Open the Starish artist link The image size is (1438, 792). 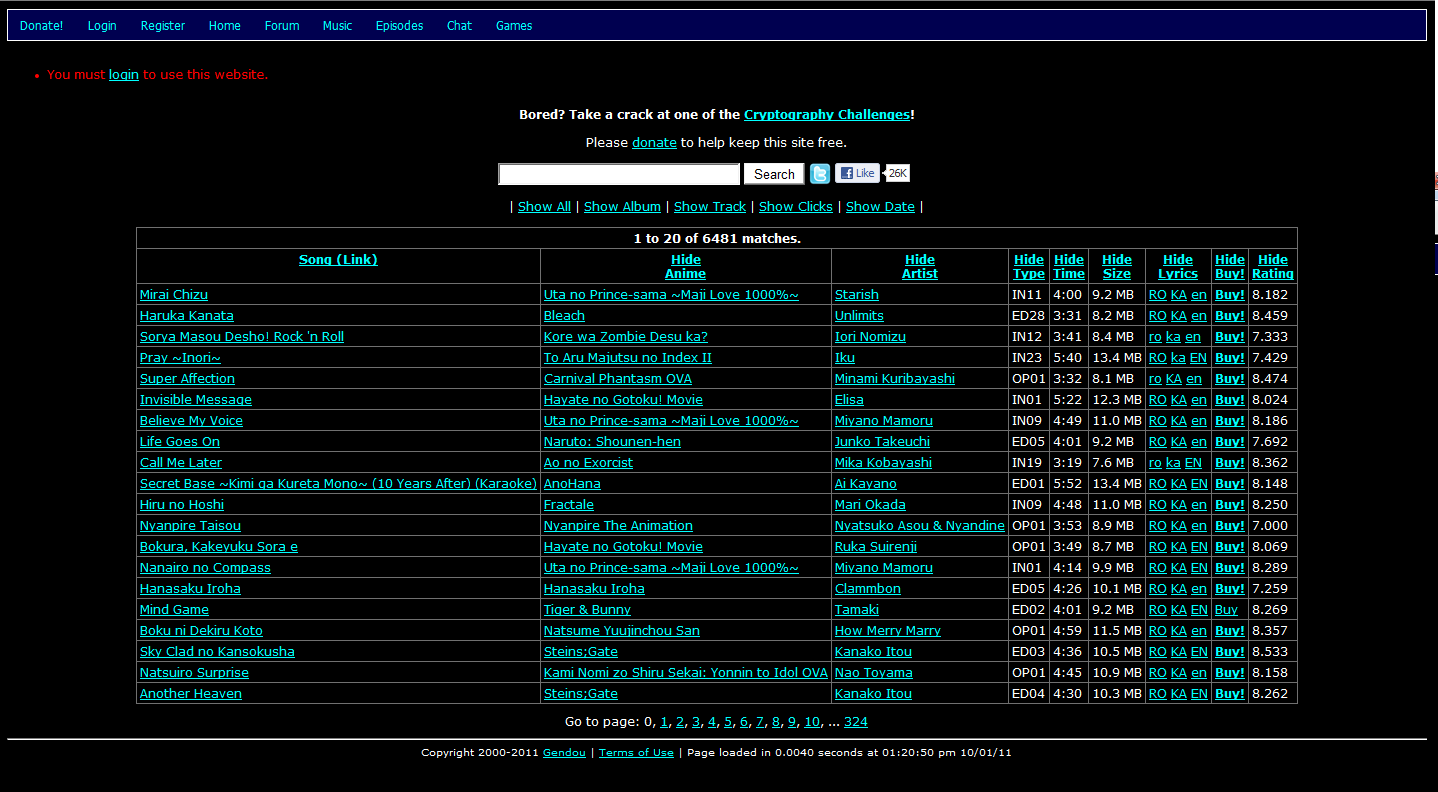[857, 295]
